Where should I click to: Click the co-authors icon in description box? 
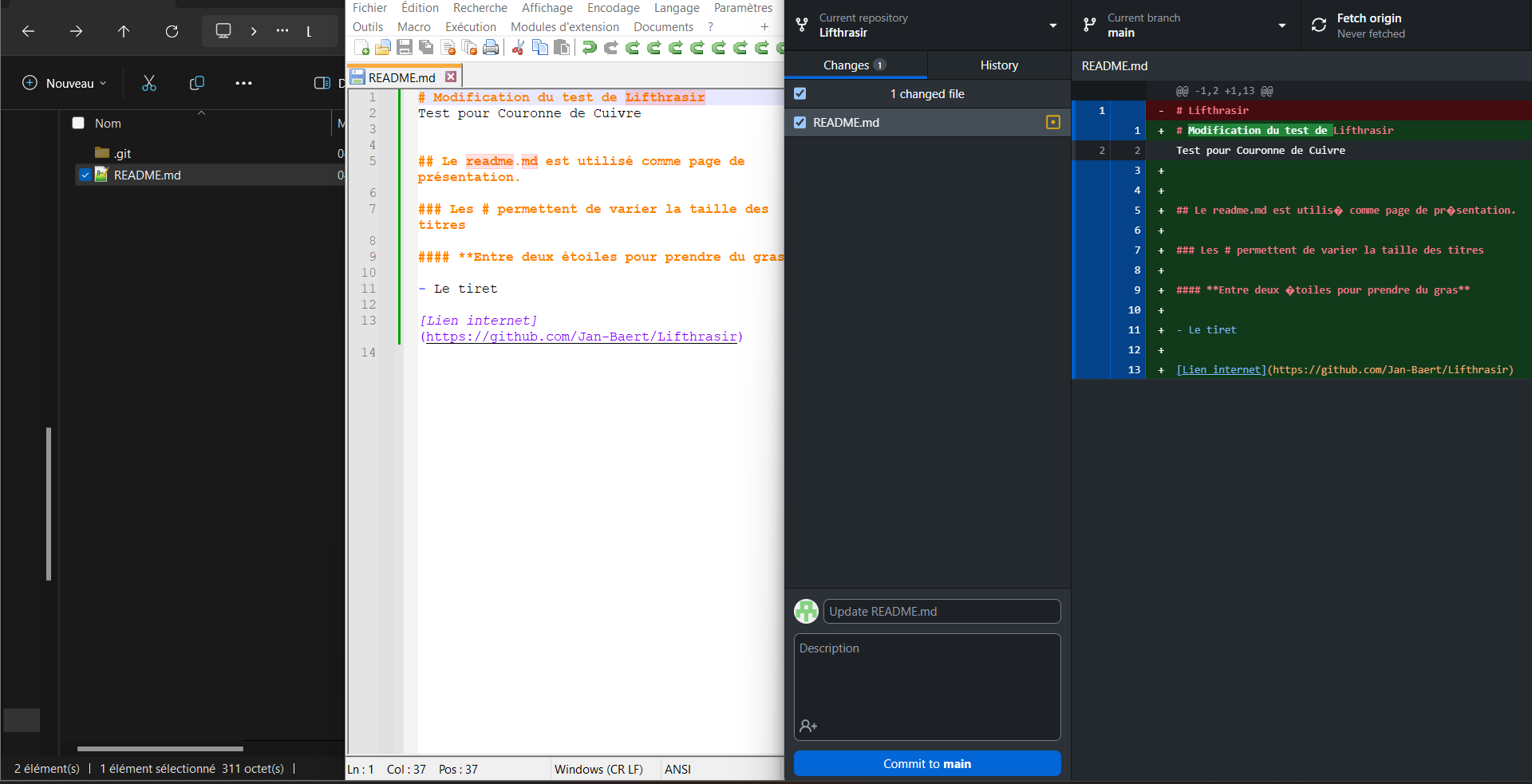point(808,726)
